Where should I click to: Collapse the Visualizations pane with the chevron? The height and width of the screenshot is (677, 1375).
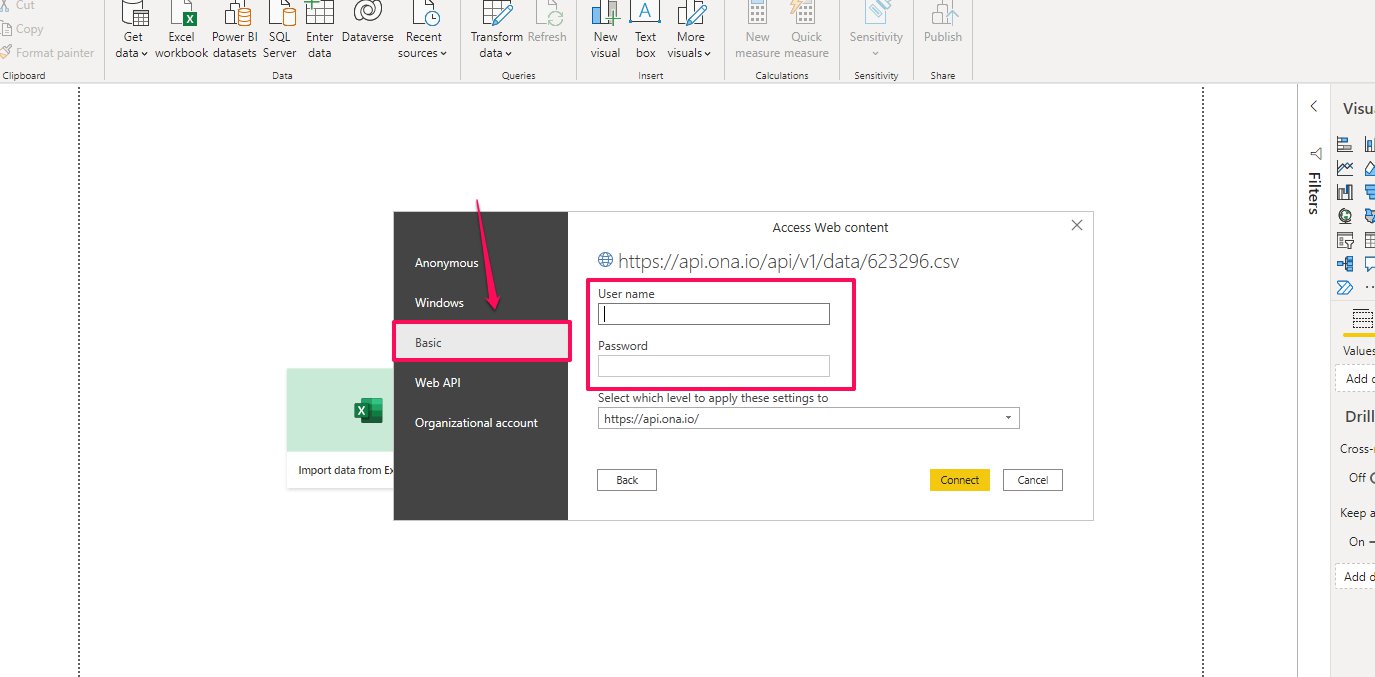point(1314,107)
